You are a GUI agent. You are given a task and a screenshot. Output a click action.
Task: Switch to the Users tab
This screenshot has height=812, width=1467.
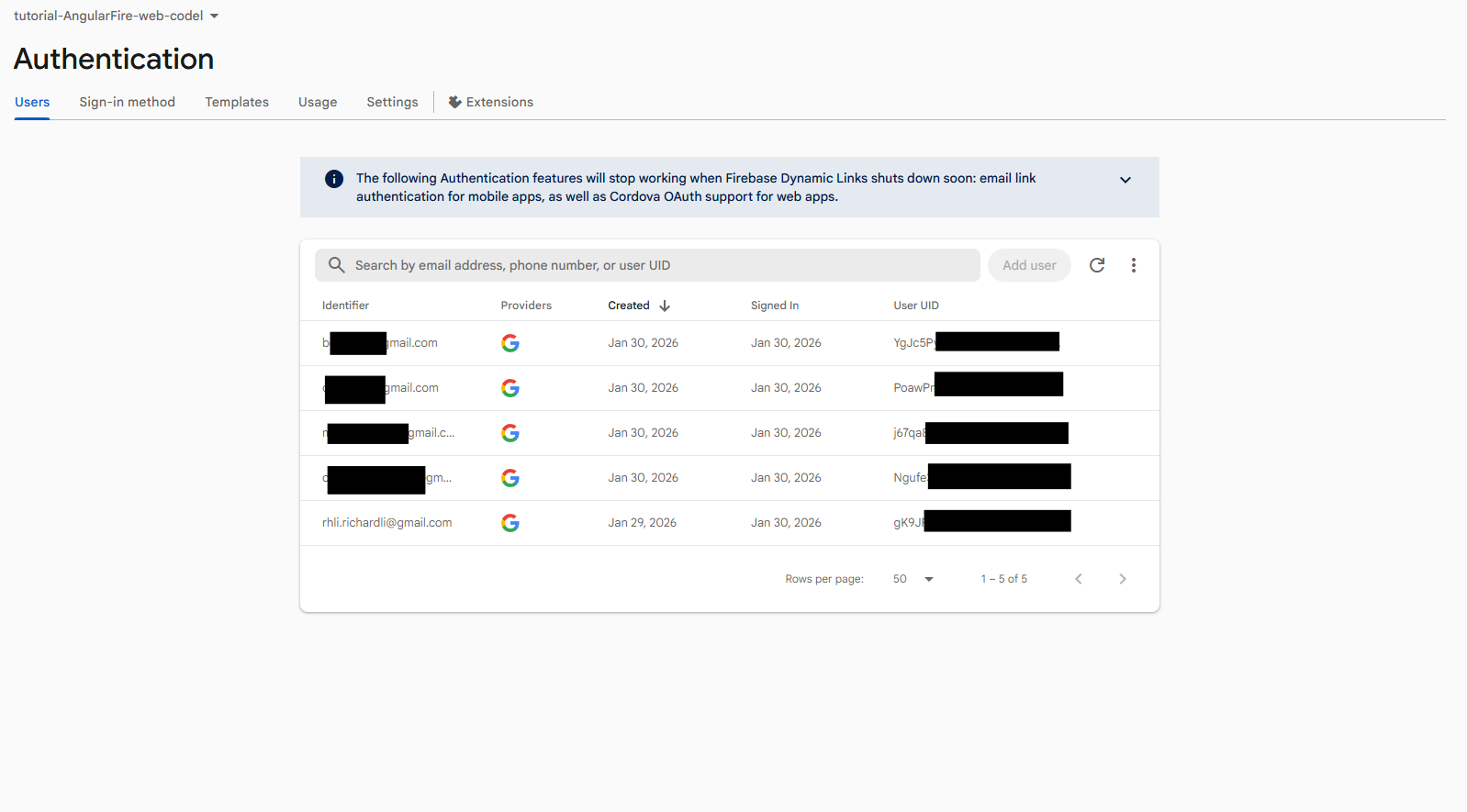pyautogui.click(x=32, y=102)
